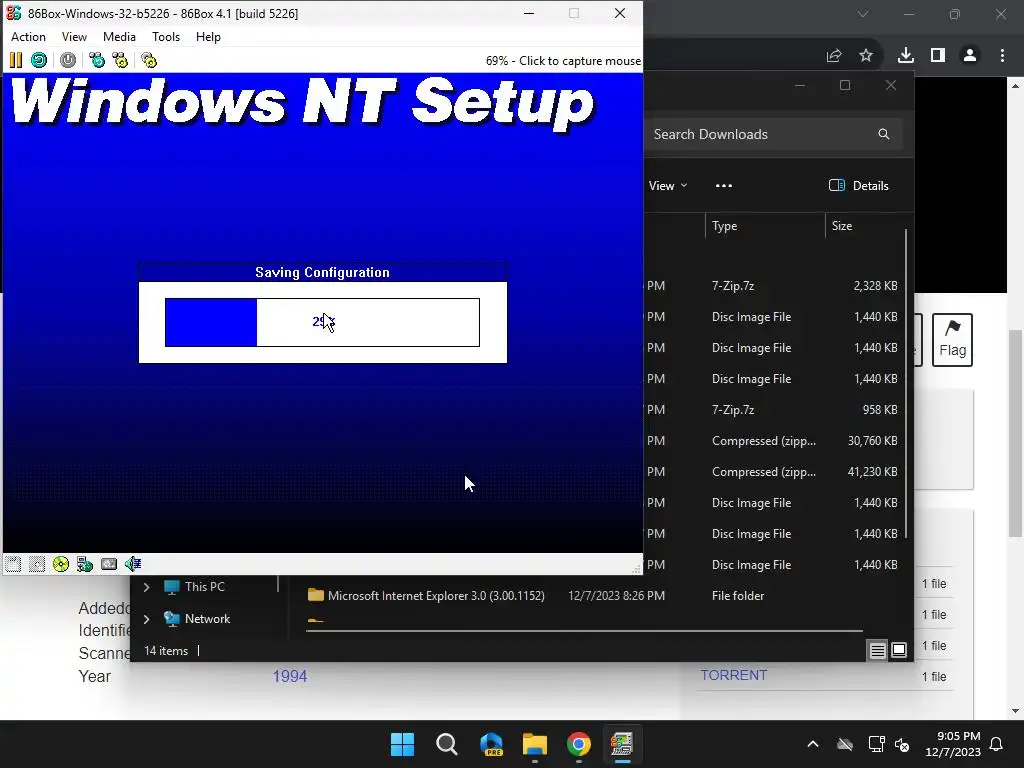Click the muted volume tray icon
The image size is (1024, 768).
(x=902, y=744)
